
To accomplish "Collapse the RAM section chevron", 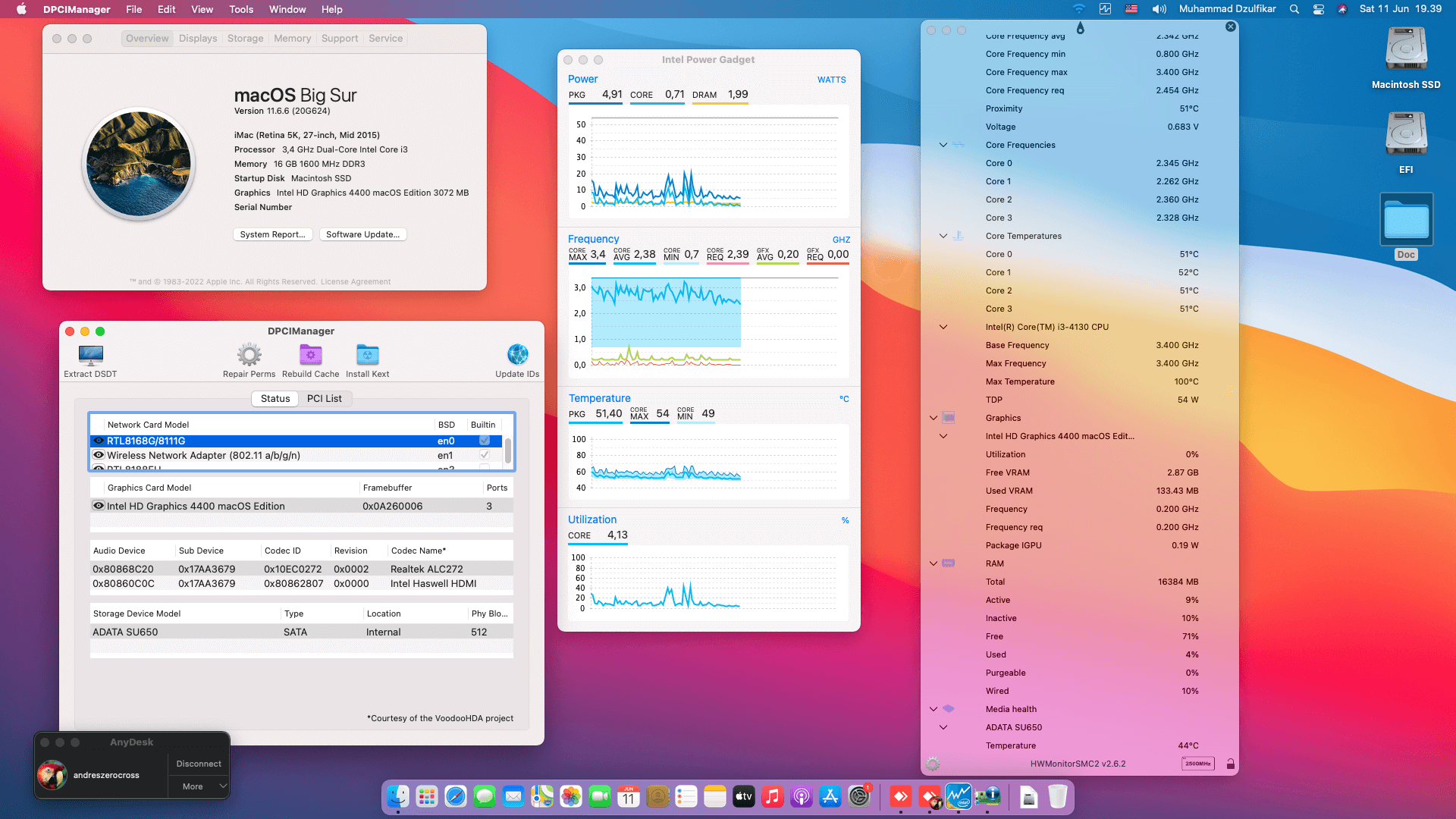I will (x=934, y=563).
